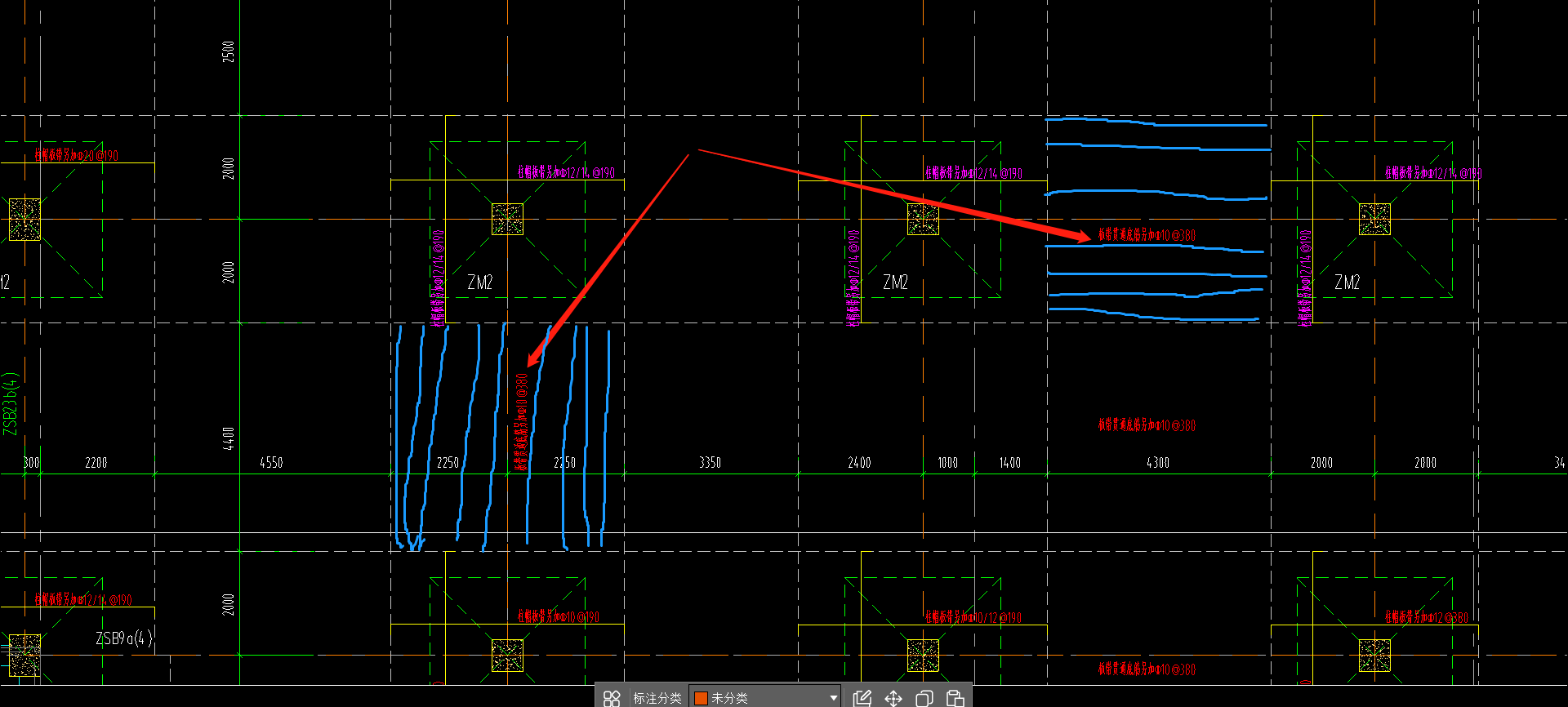1568x707 pixels.
Task: Click the 2400 dimension text
Action: [859, 463]
